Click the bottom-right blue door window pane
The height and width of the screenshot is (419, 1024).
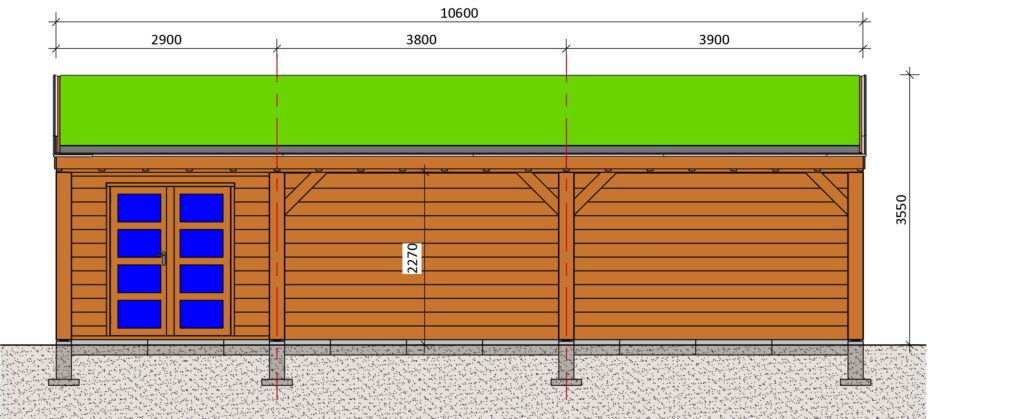pos(201,314)
